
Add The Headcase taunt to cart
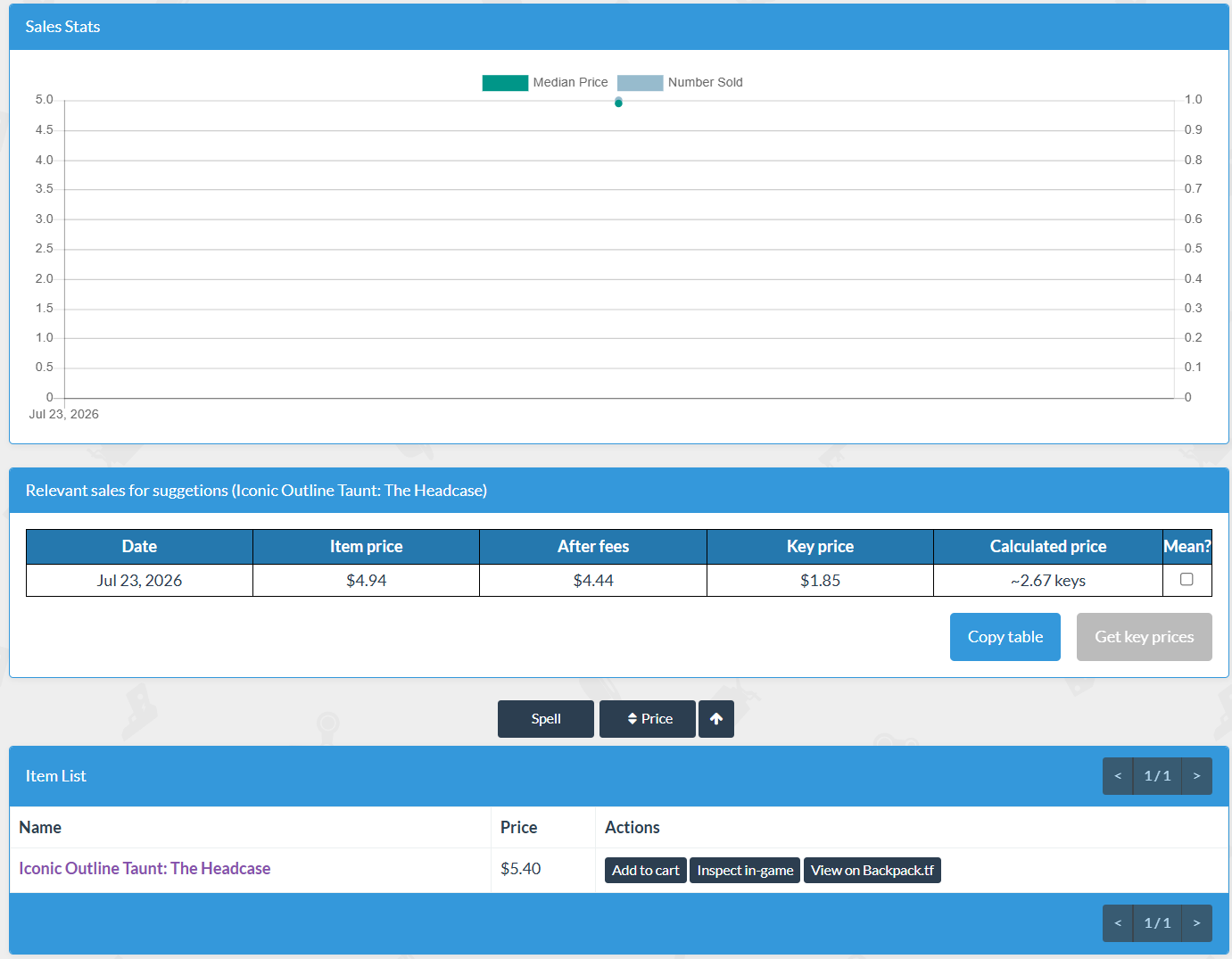pyautogui.click(x=646, y=871)
